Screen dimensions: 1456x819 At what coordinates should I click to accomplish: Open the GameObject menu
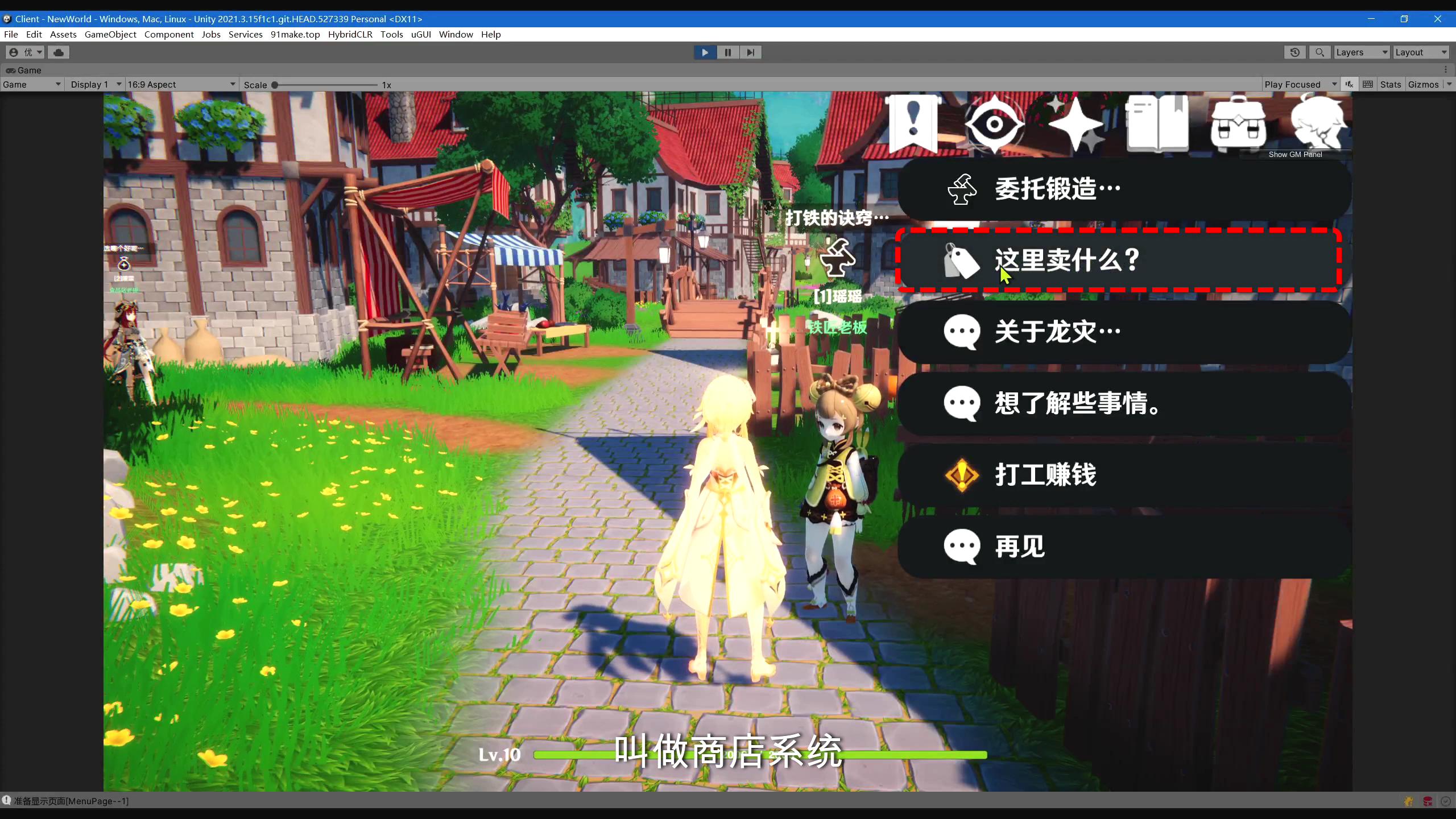(110, 34)
